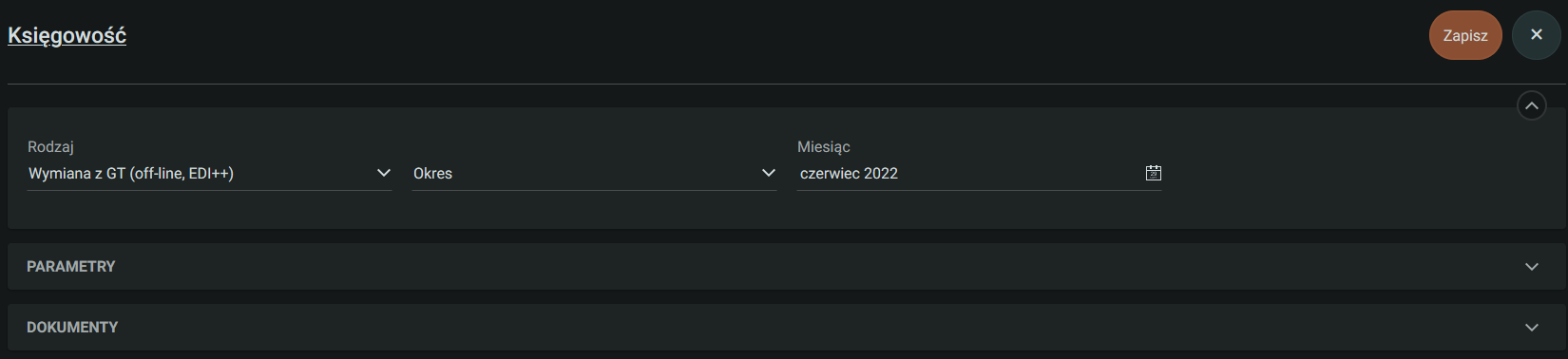This screenshot has height=359, width=1568.
Task: Open the calendar picker for Miesiąc
Action: tap(1153, 173)
